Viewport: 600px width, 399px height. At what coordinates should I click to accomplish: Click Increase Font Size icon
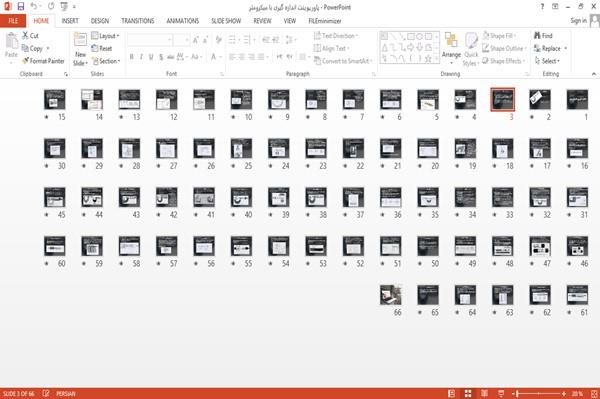click(196, 40)
